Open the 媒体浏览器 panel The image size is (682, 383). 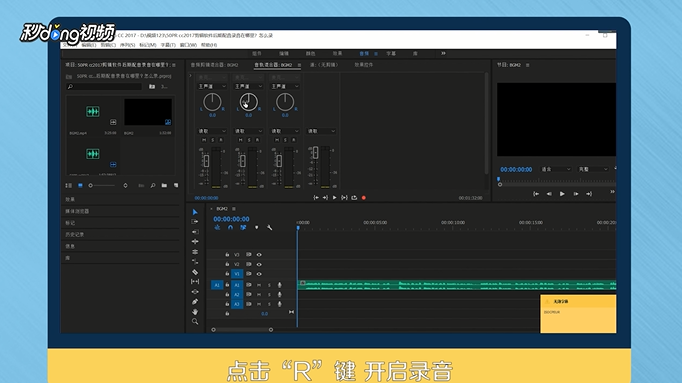pos(77,211)
